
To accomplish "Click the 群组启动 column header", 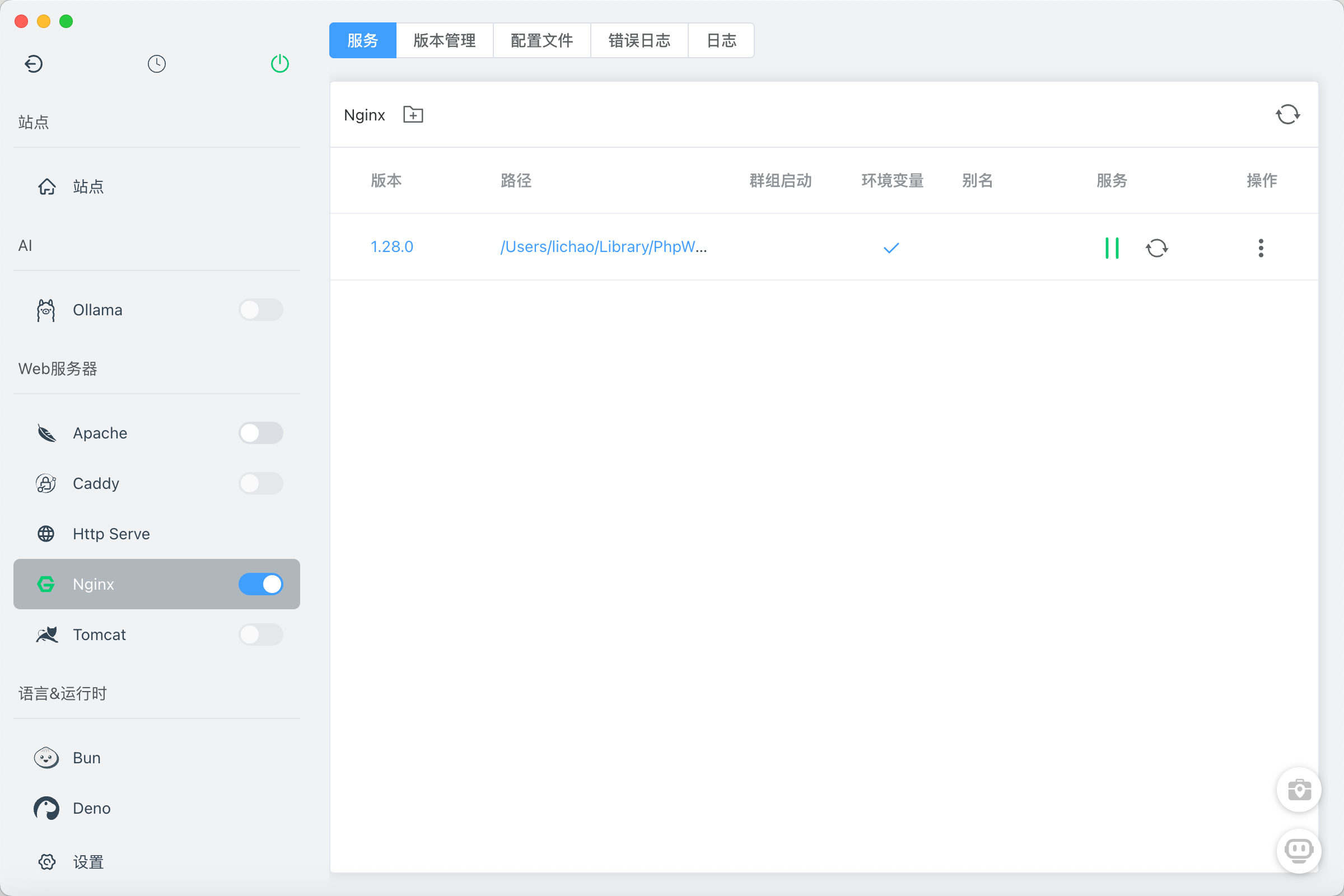I will tap(781, 180).
